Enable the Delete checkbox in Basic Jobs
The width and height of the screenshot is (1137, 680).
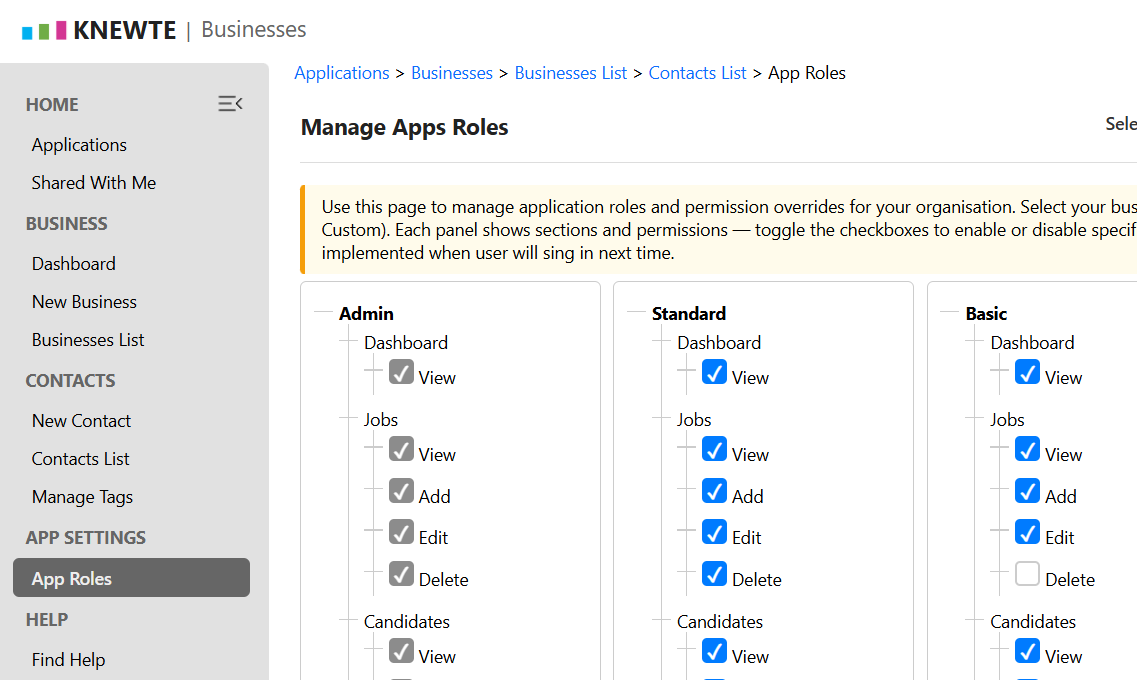pyautogui.click(x=1027, y=574)
